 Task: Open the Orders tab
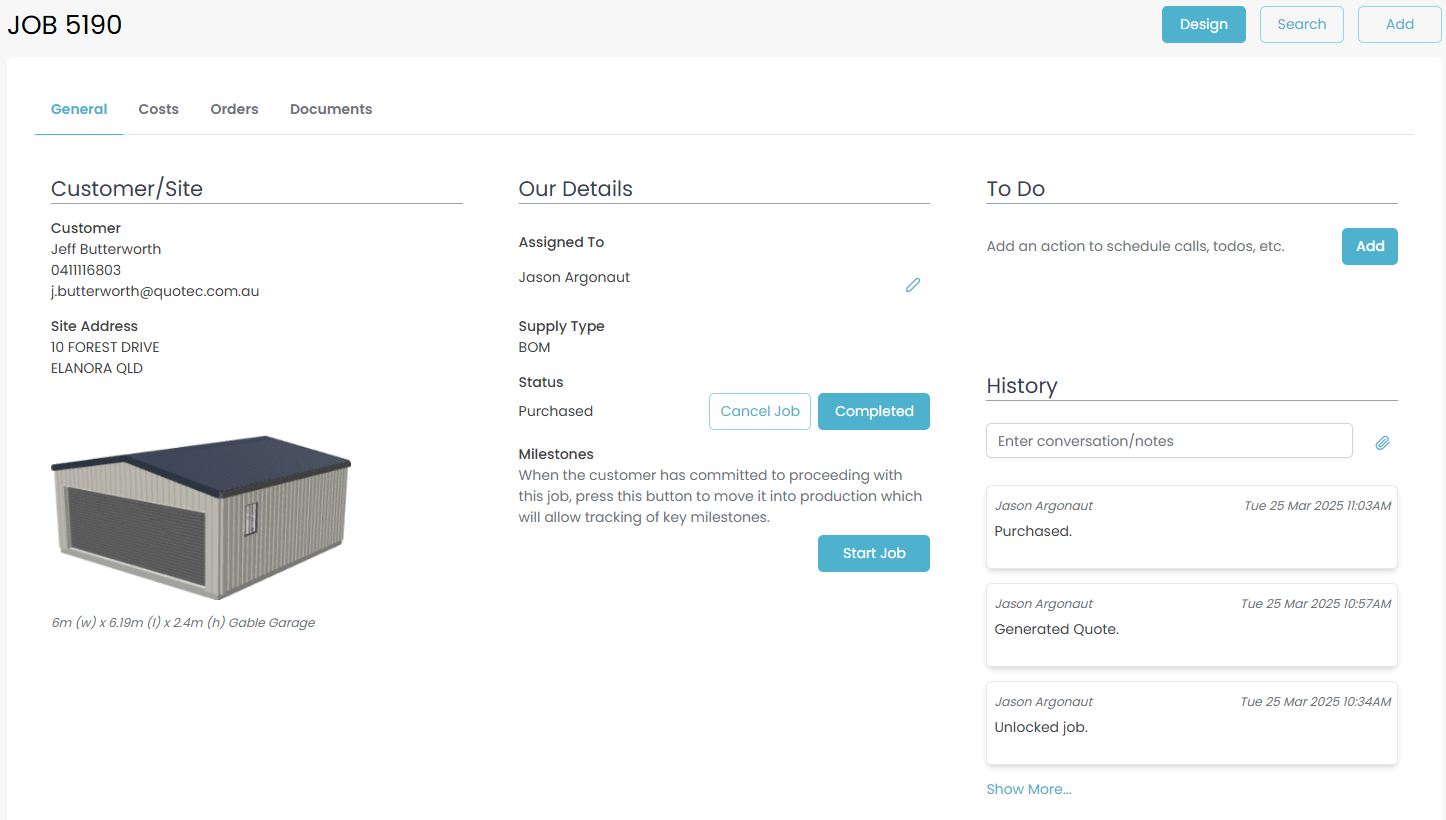pyautogui.click(x=234, y=109)
